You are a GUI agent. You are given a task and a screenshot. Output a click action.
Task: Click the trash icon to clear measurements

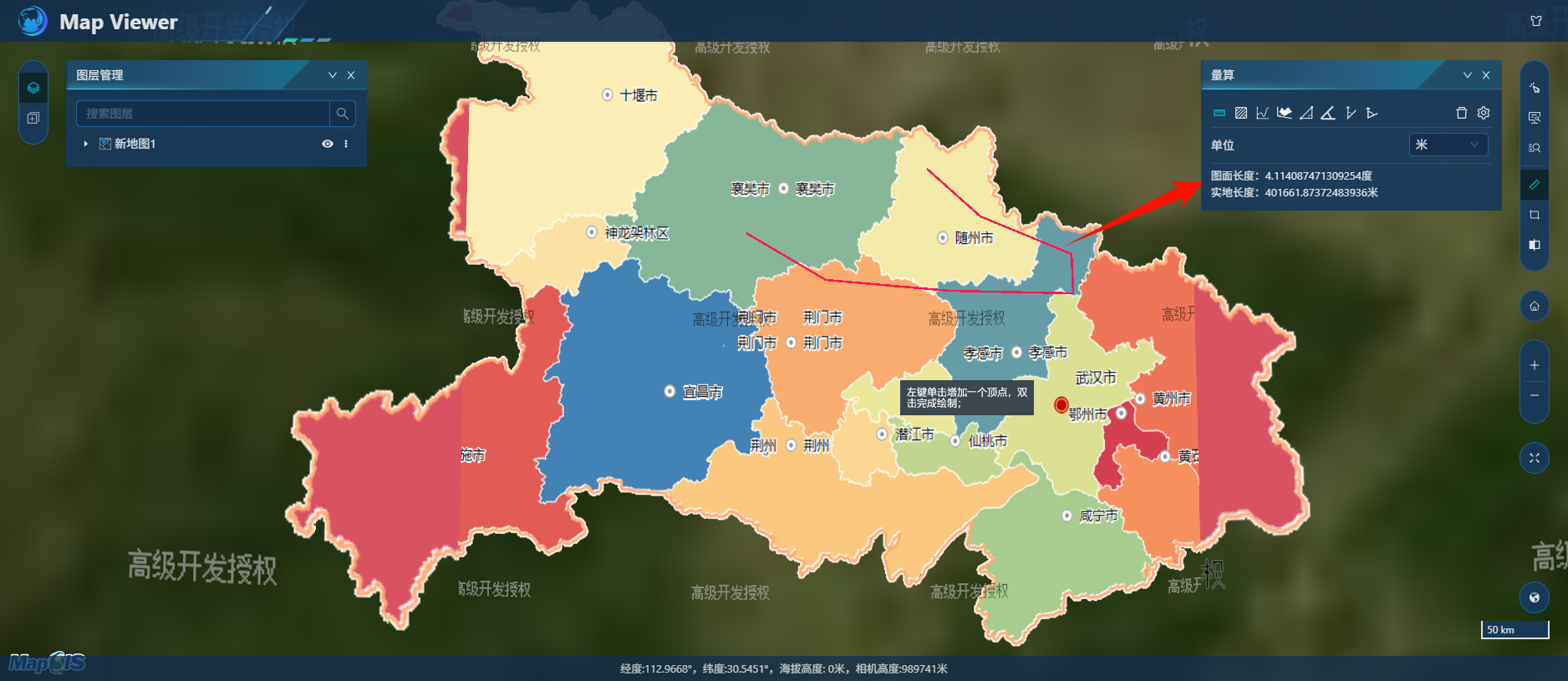point(1461,113)
